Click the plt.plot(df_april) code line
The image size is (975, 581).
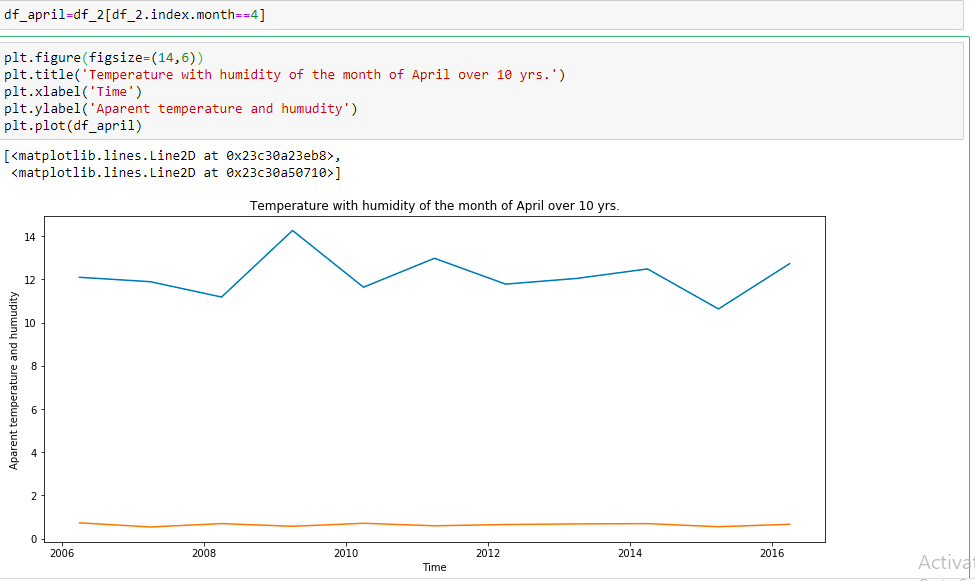point(75,126)
